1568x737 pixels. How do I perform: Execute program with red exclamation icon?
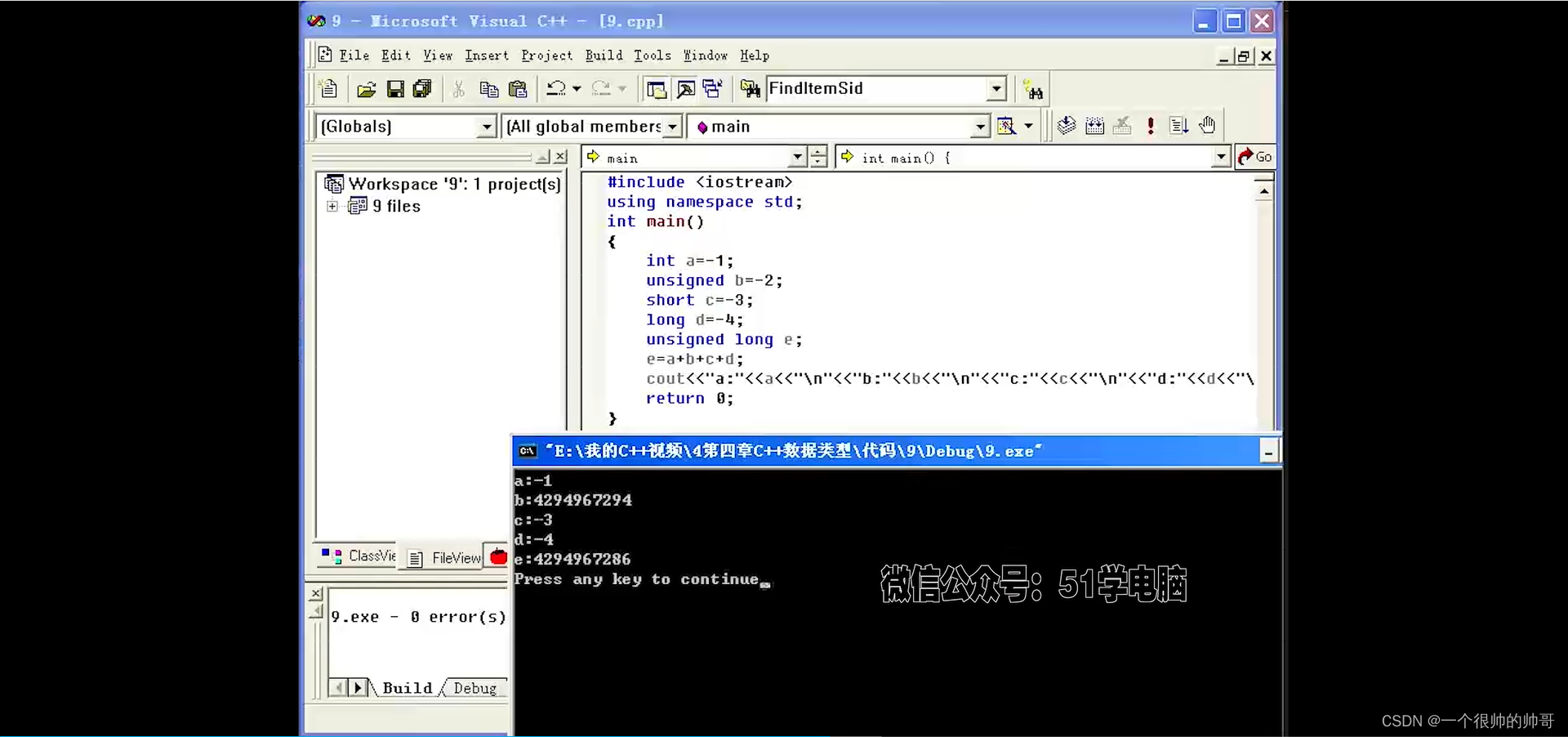click(1151, 125)
